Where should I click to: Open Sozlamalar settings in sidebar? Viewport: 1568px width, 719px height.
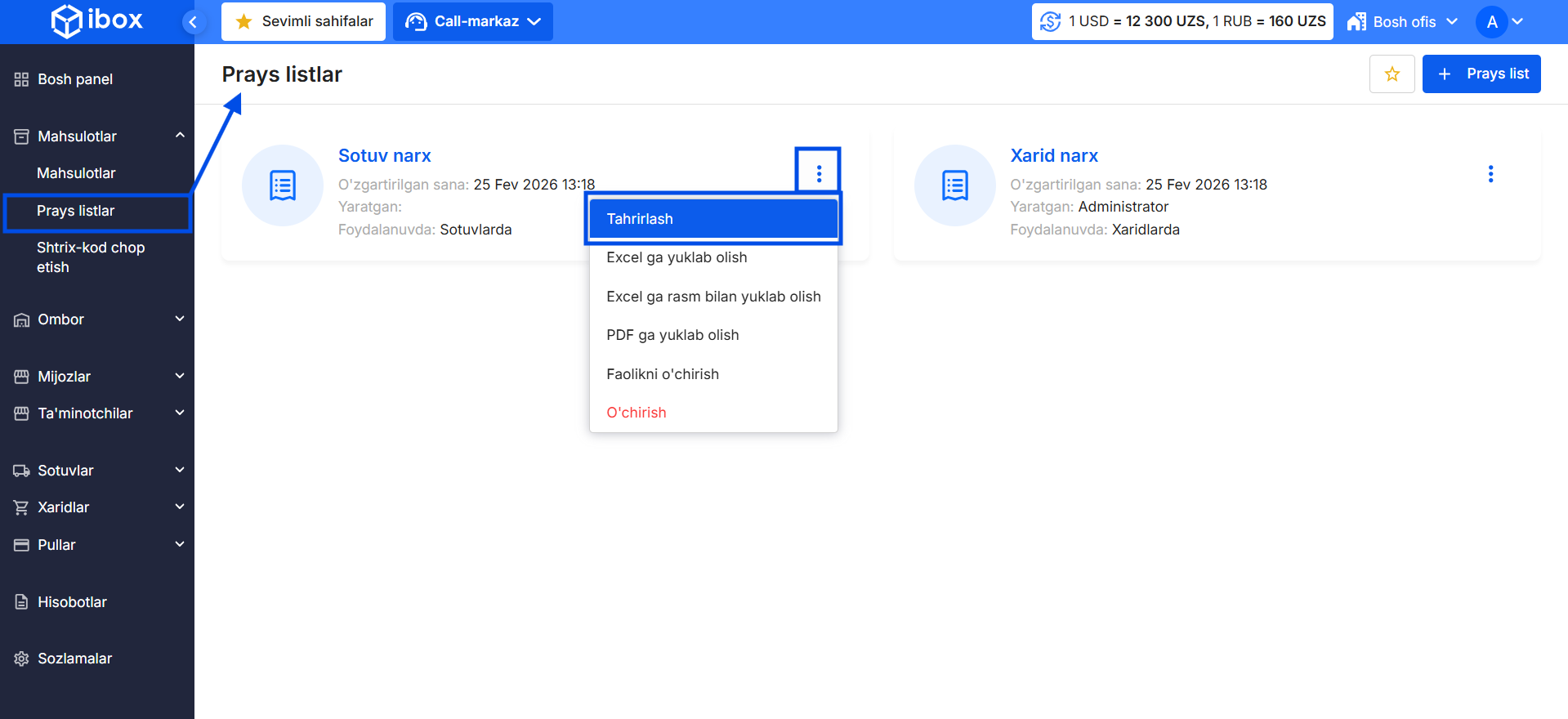[x=74, y=659]
